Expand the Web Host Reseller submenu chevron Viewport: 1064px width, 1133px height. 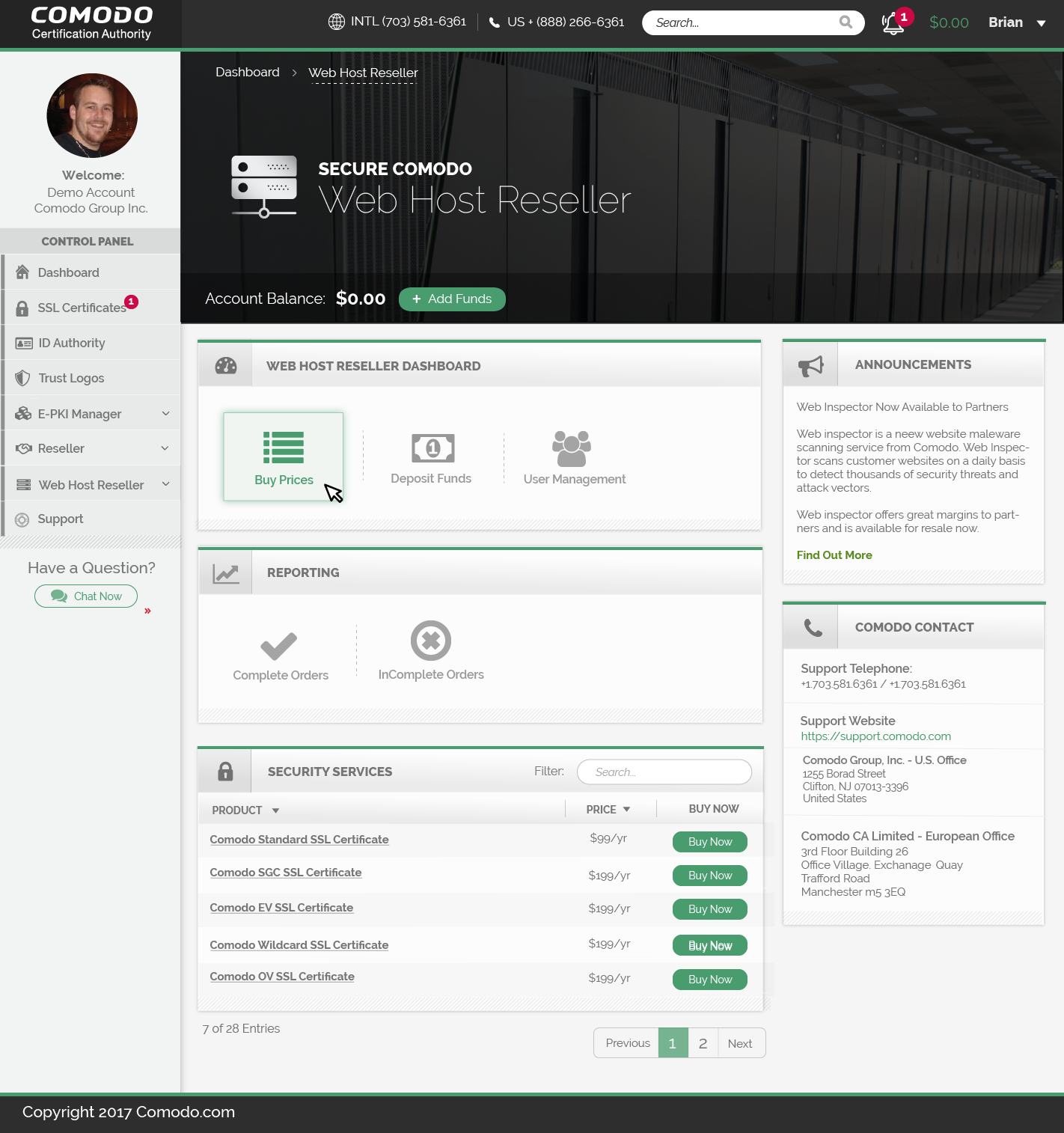pyautogui.click(x=166, y=484)
